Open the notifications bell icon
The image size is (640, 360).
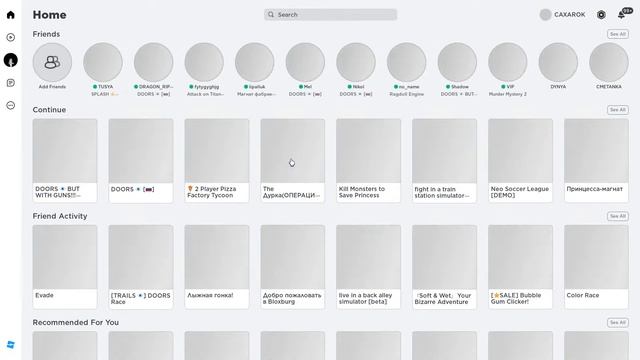tap(621, 15)
